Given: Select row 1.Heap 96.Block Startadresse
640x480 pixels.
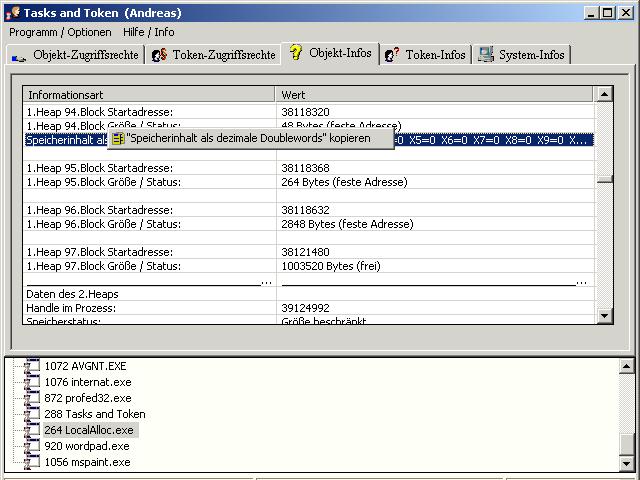Looking at the screenshot, I should click(100, 210).
